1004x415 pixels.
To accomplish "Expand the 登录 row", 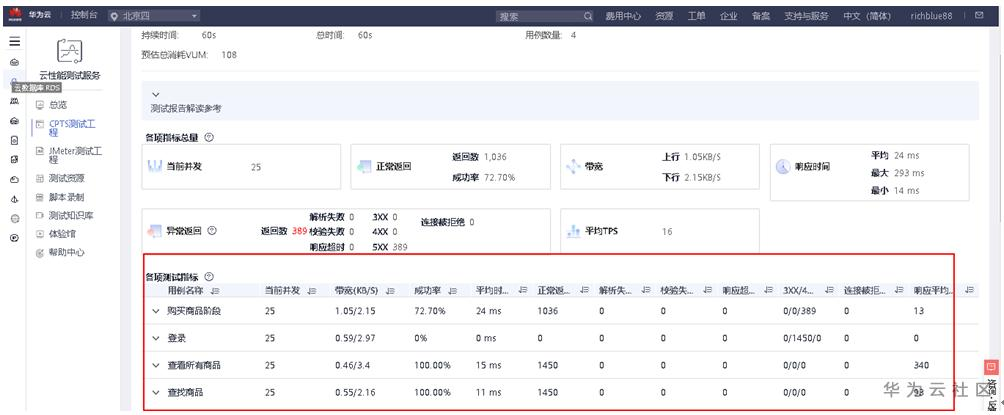I will pos(156,338).
